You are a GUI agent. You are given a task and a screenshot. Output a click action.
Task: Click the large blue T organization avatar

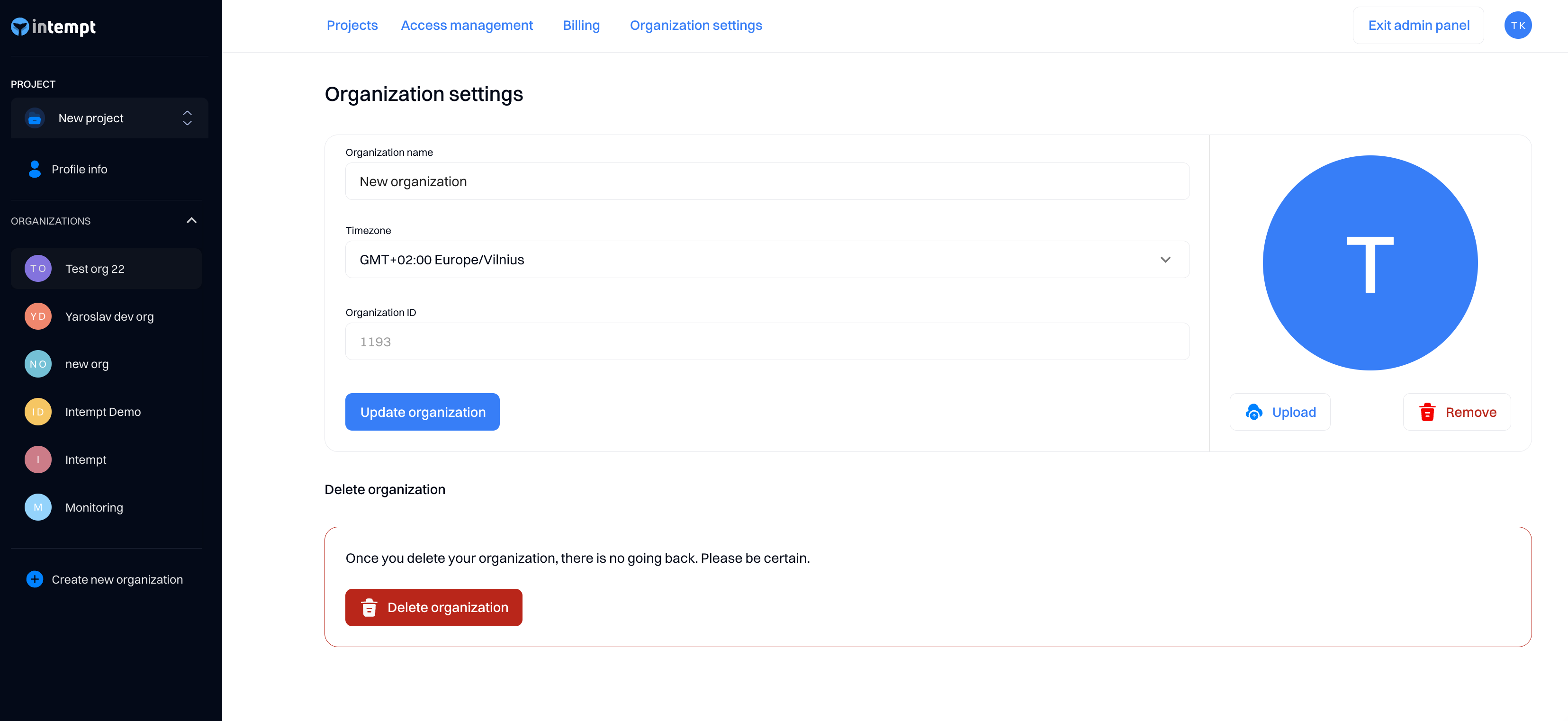coord(1370,262)
